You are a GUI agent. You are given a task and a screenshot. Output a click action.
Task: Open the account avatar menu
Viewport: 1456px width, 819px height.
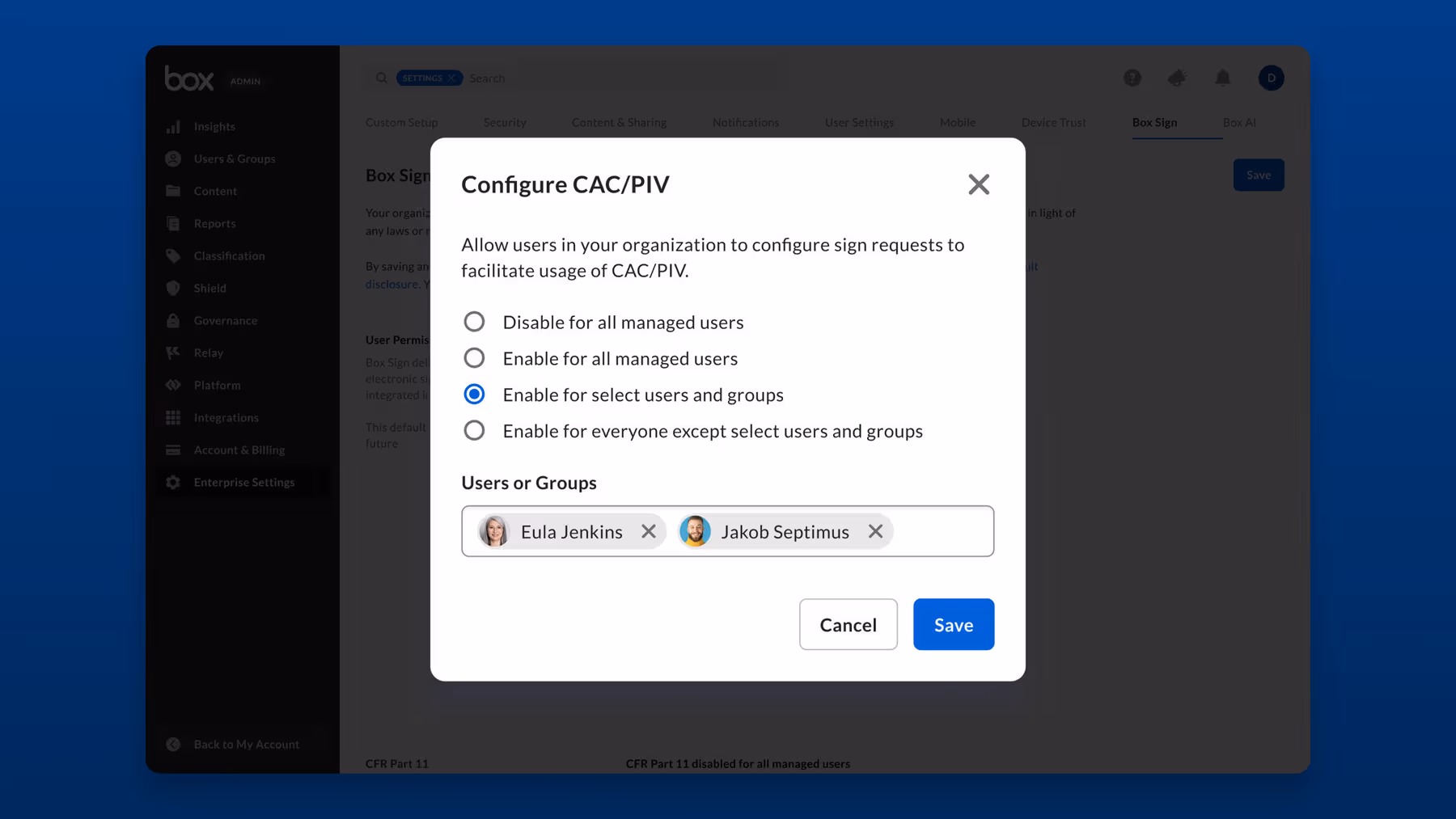click(x=1271, y=78)
